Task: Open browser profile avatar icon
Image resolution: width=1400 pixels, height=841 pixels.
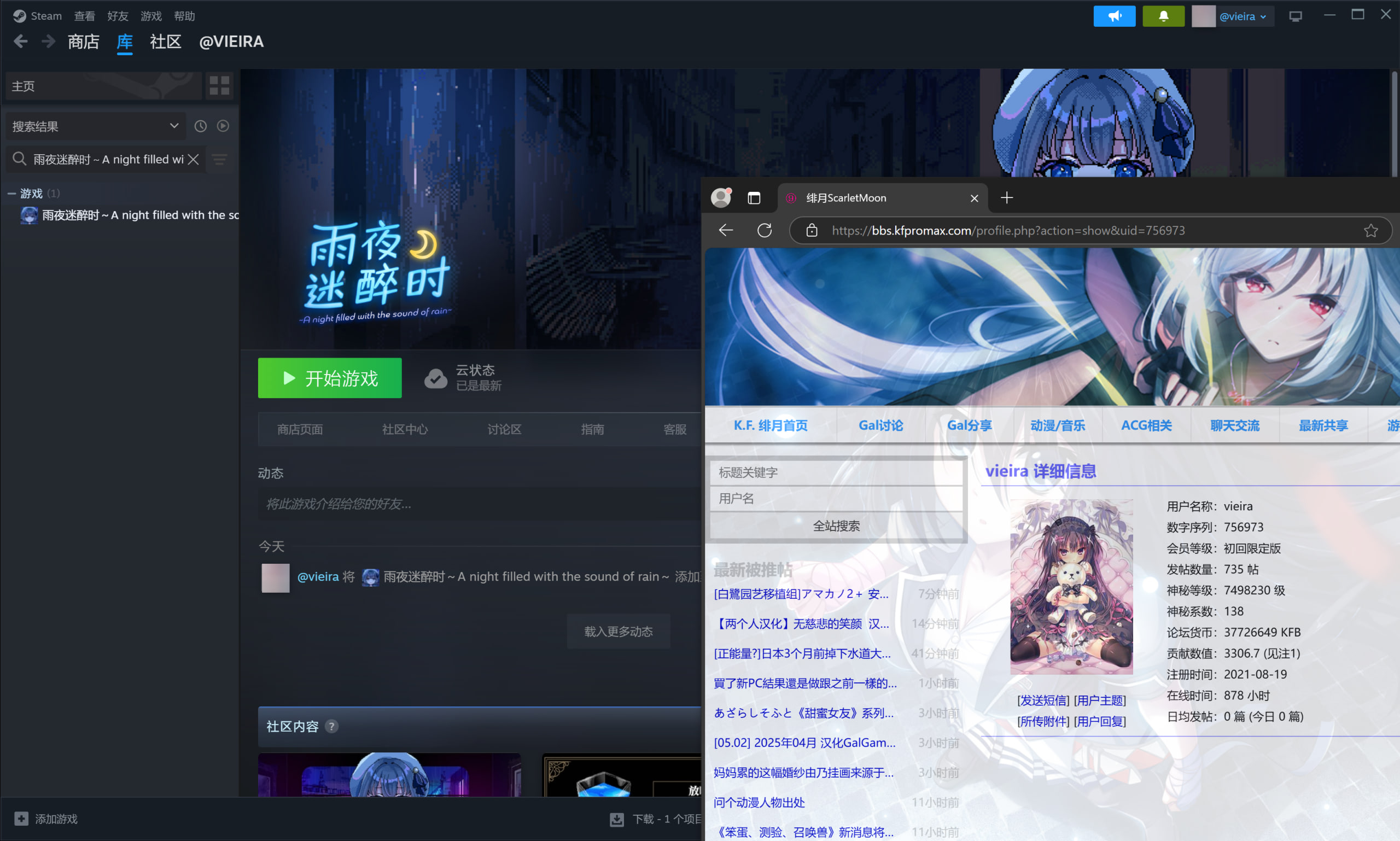Action: tap(721, 197)
